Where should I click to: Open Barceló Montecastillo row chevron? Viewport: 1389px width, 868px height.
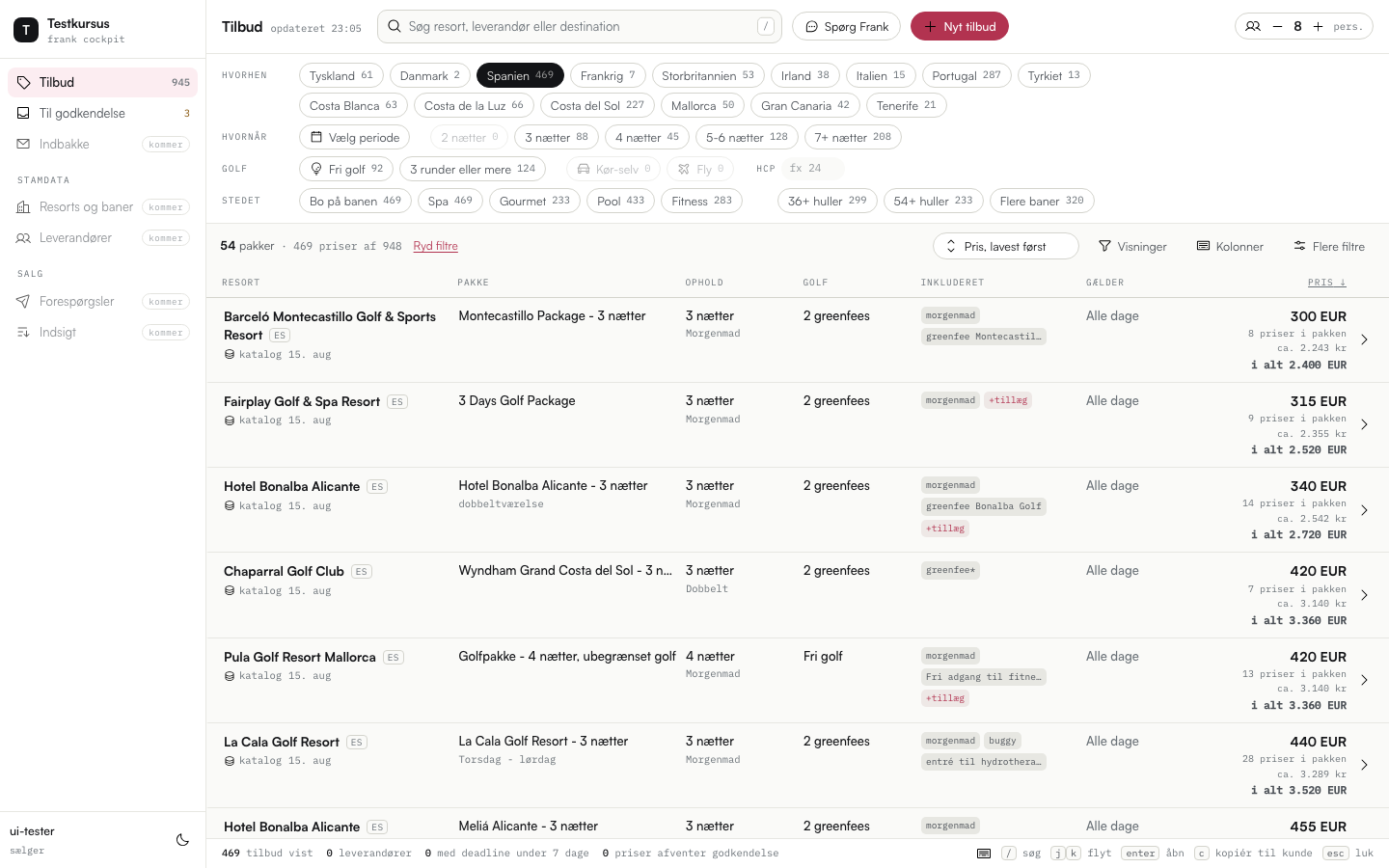1364,339
